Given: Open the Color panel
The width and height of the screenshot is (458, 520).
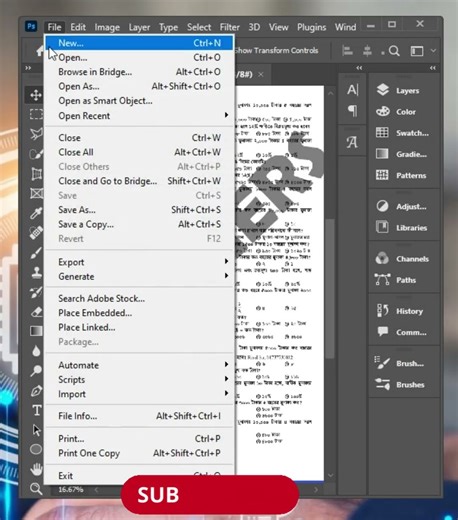Looking at the screenshot, I should pyautogui.click(x=404, y=111).
